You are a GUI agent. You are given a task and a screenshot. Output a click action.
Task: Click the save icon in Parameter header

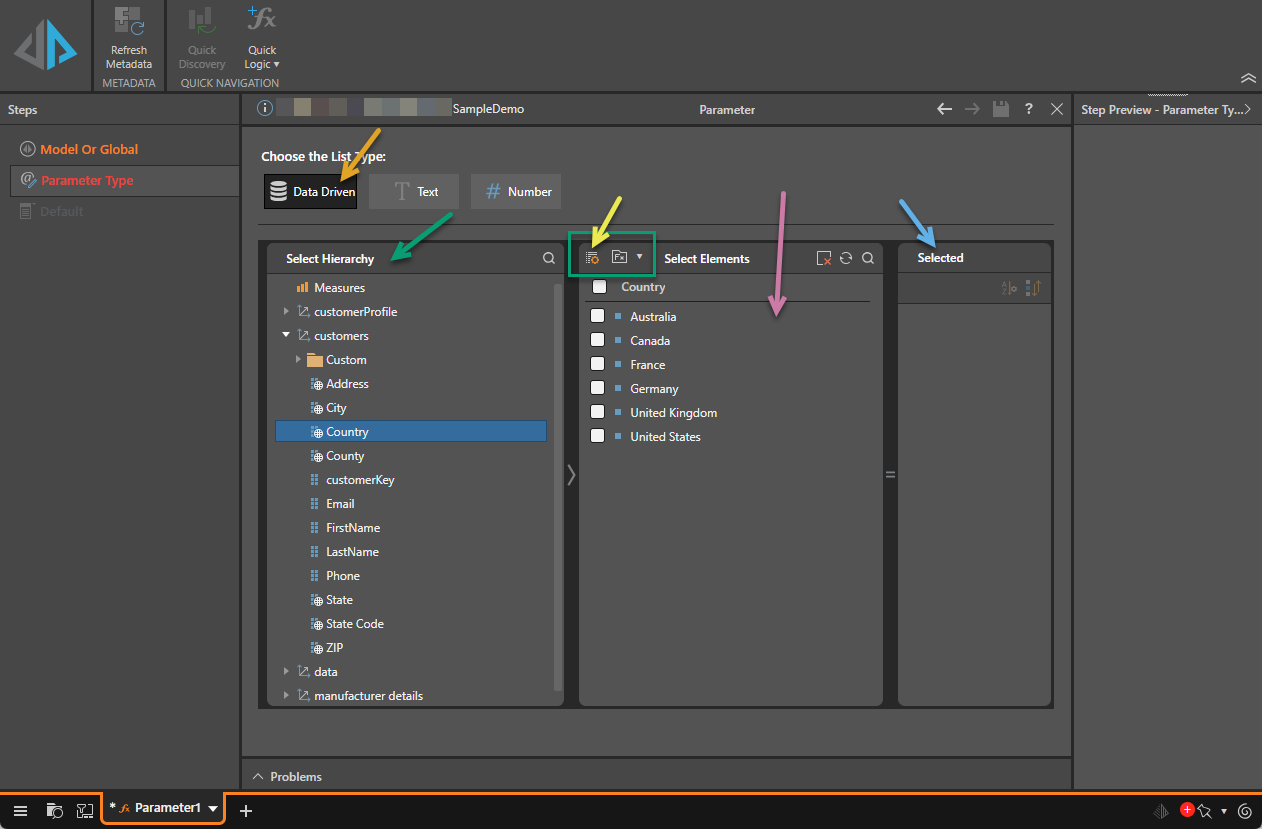click(1000, 109)
